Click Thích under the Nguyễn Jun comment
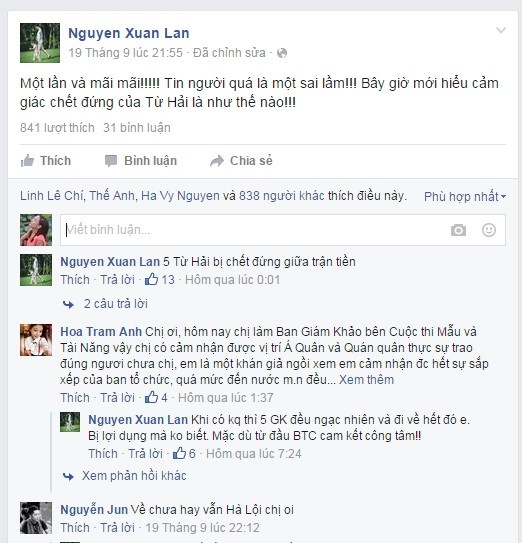 click(x=75, y=527)
